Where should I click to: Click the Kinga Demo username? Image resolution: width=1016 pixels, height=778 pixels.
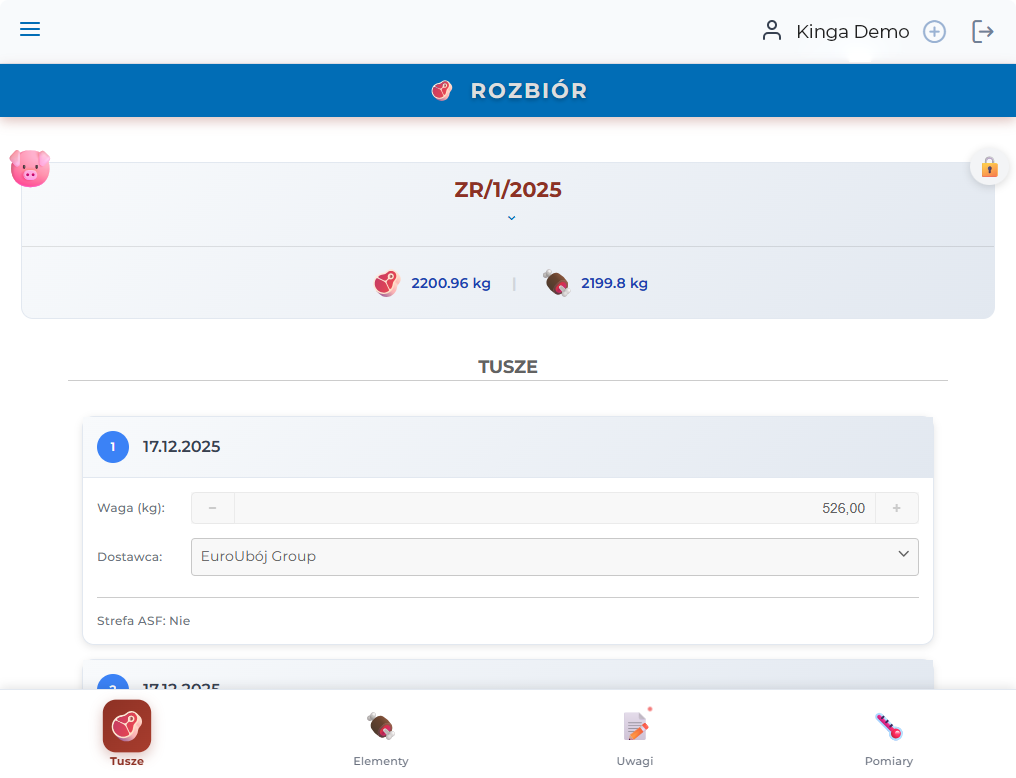point(852,32)
